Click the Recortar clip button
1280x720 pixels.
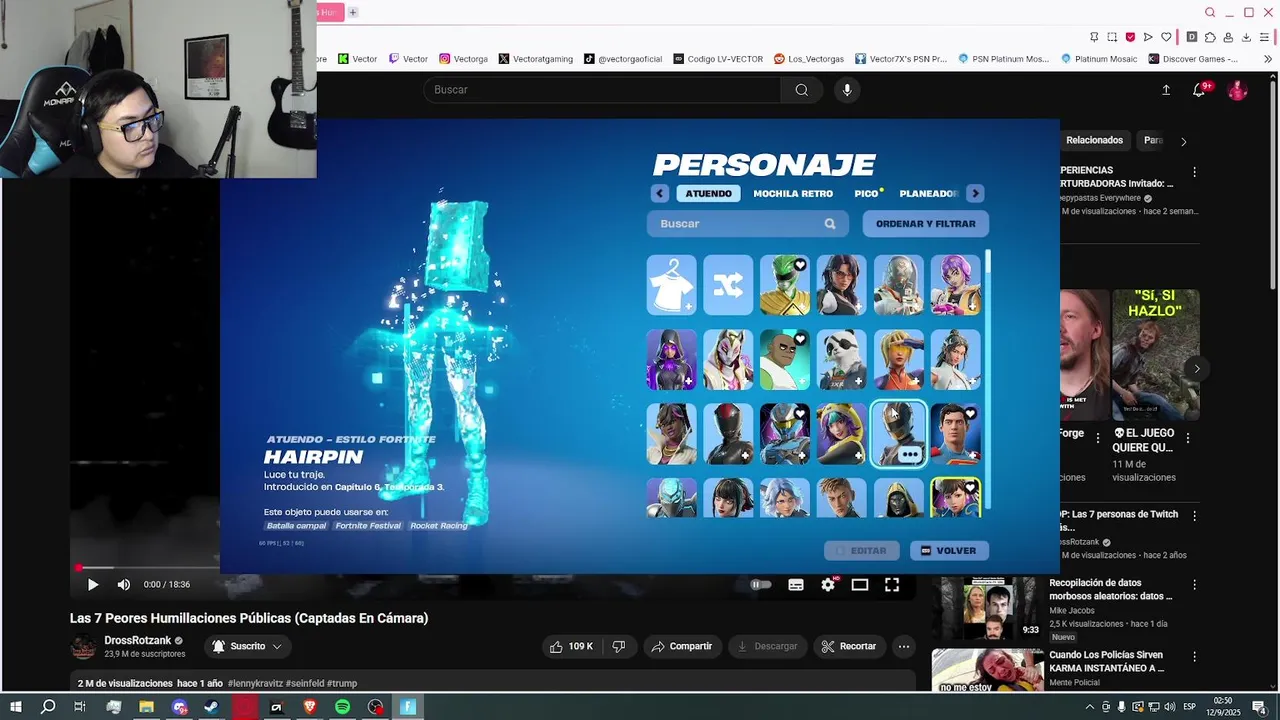point(848,647)
